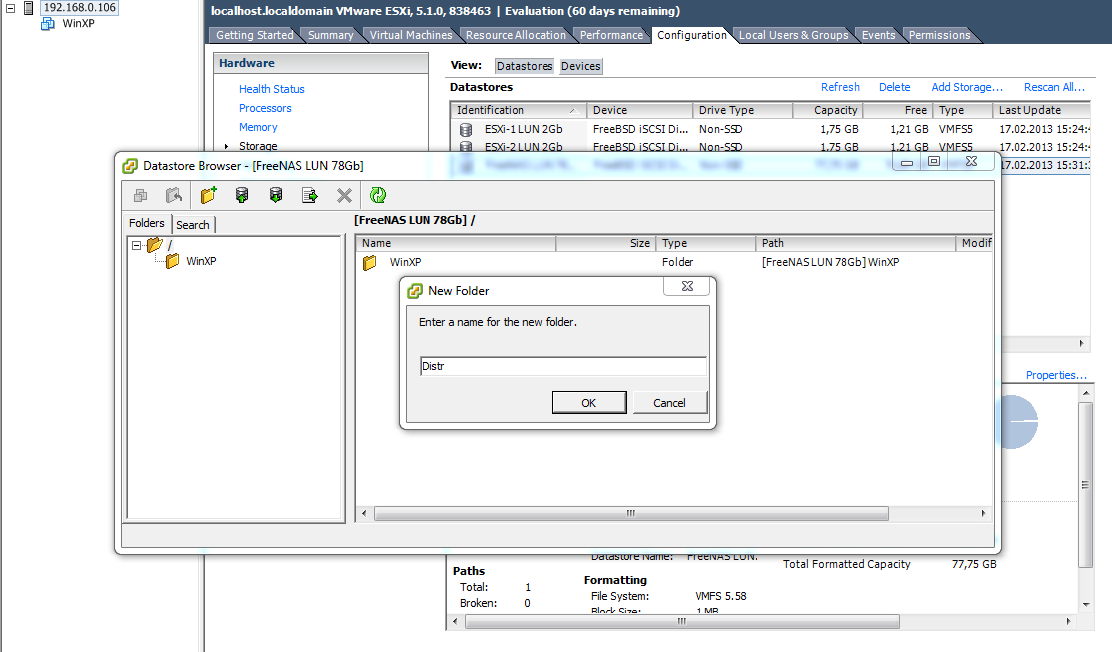1112x652 pixels.
Task: Click the upload files to datastore icon
Action: tap(242, 195)
